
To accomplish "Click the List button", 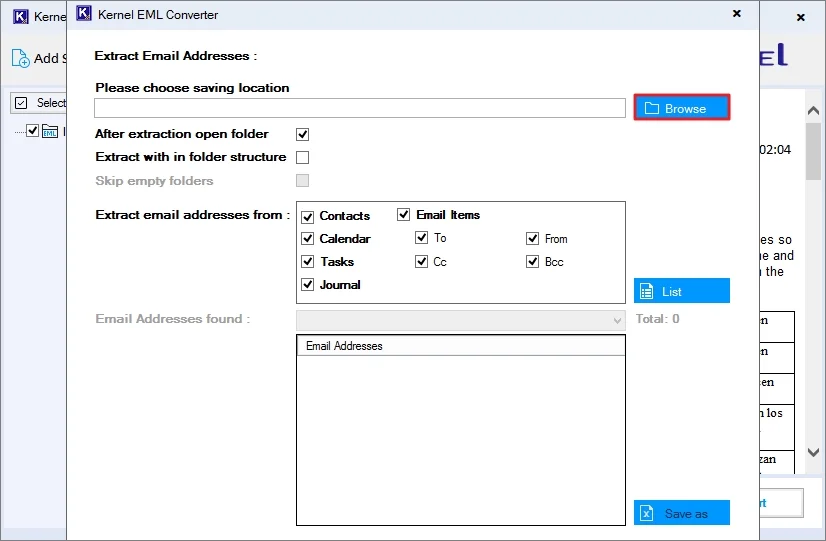I will coord(682,291).
